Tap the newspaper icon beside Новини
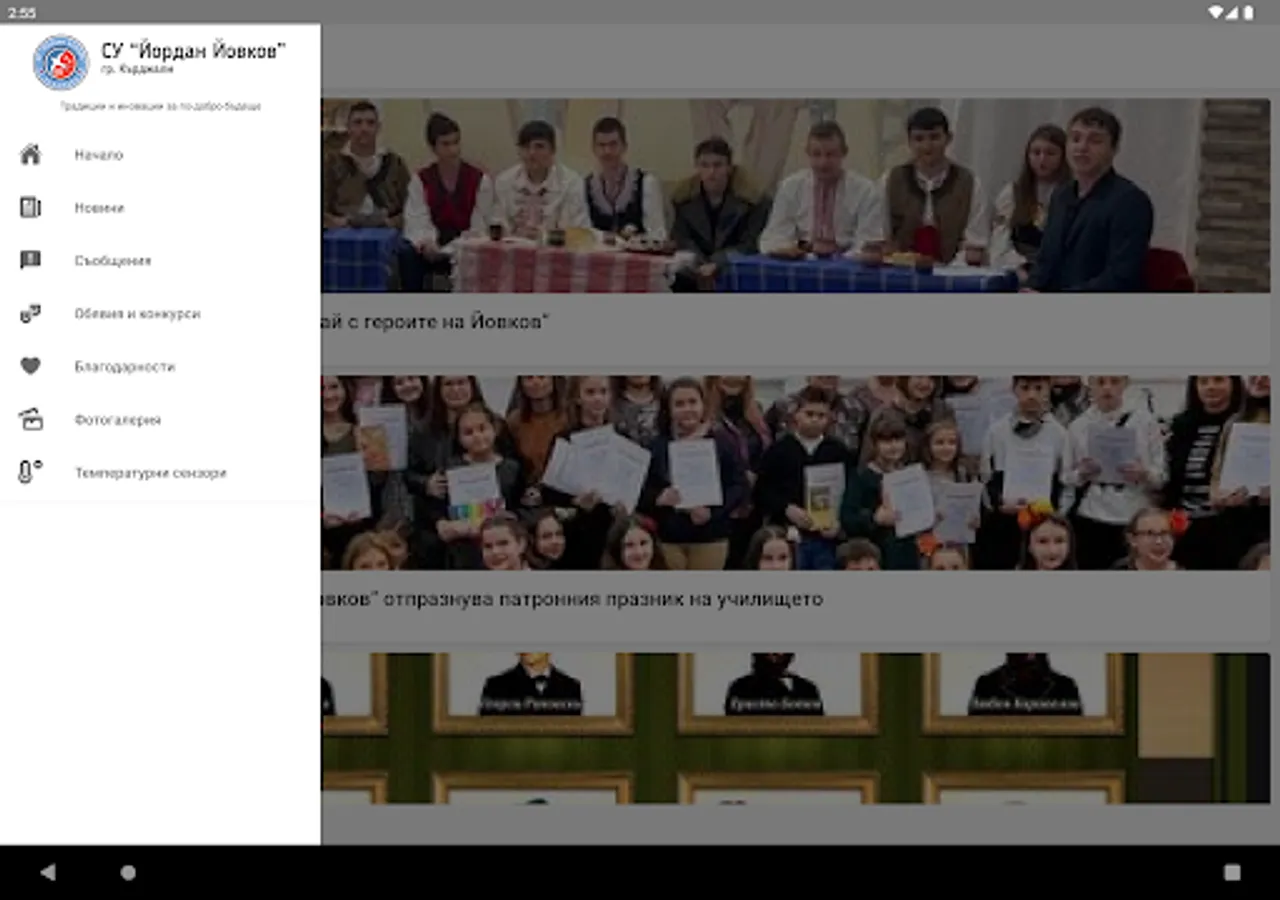Image resolution: width=1280 pixels, height=900 pixels. point(31,208)
